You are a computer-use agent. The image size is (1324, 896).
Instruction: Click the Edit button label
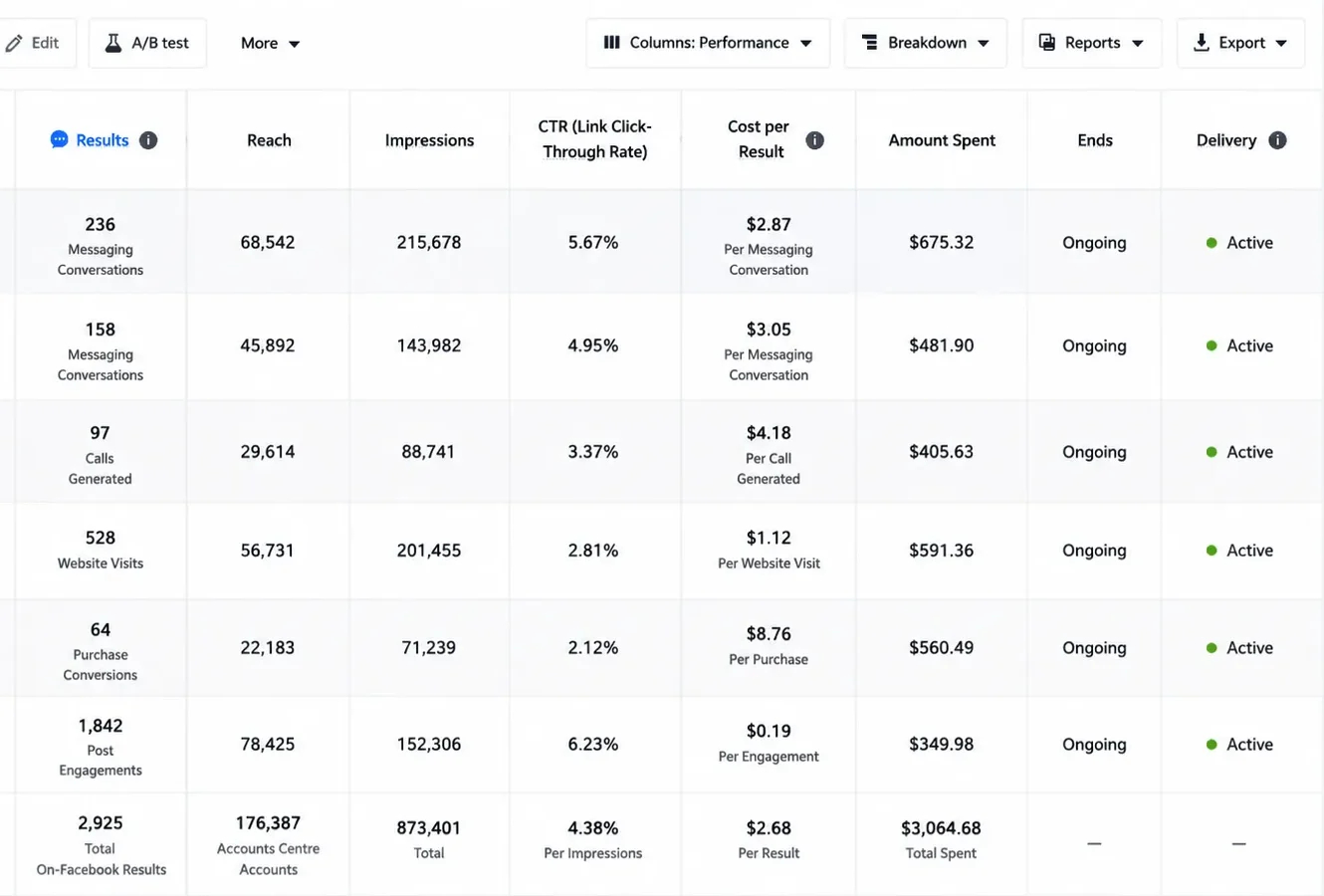pos(45,43)
